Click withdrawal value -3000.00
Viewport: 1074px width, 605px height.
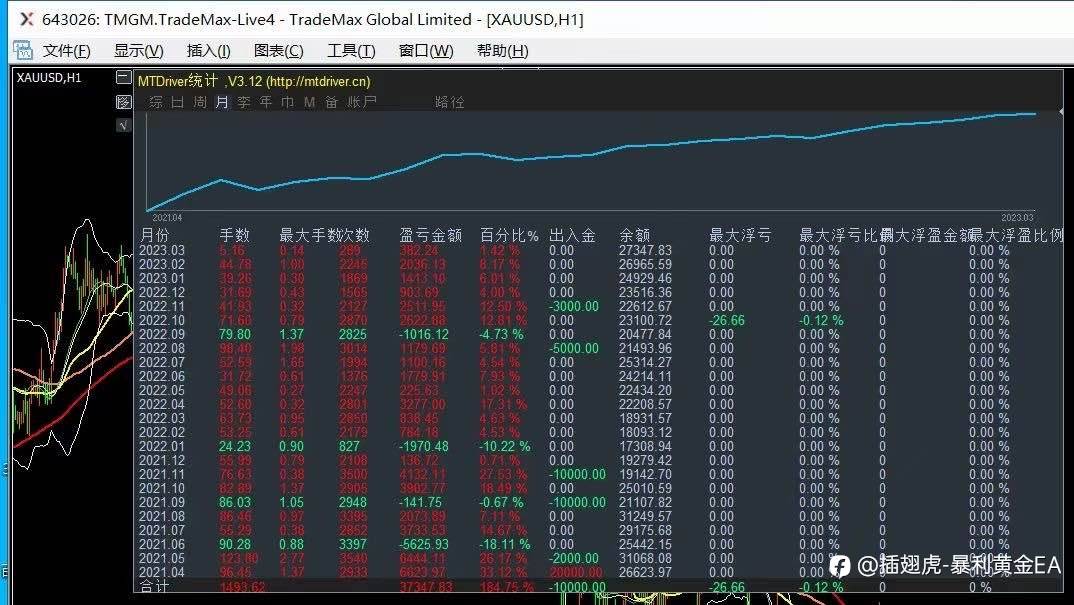574,306
